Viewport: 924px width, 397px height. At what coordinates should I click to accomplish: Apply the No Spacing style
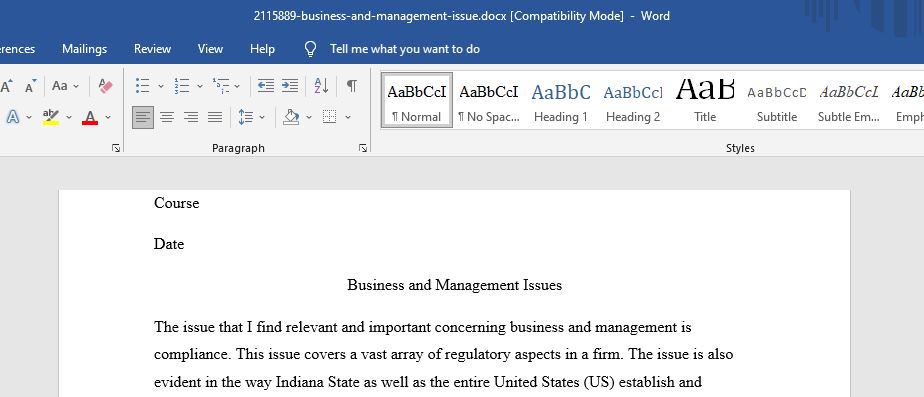[489, 100]
